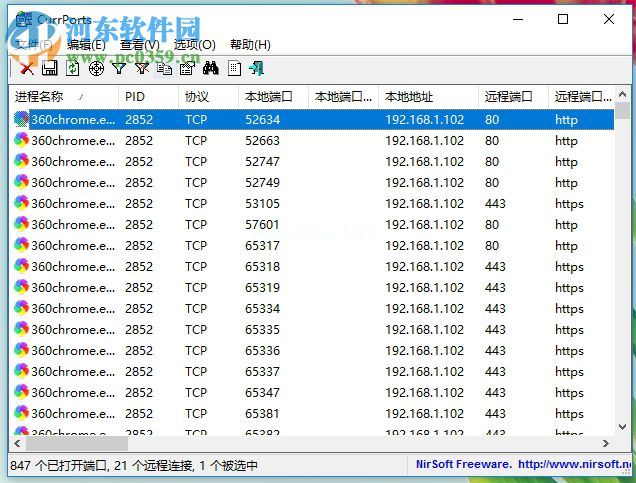The width and height of the screenshot is (636, 483).
Task: Click local port 65335 cell
Action: pyautogui.click(x=262, y=329)
